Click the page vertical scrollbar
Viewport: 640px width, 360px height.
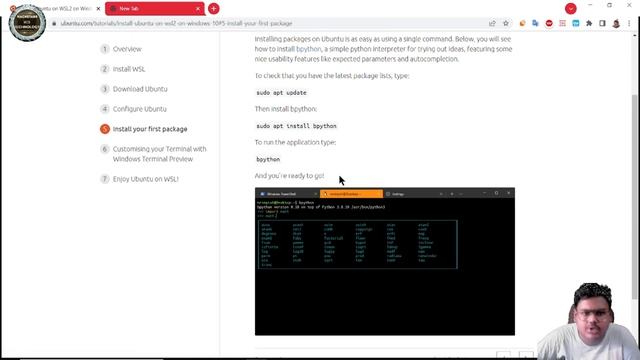point(635,196)
